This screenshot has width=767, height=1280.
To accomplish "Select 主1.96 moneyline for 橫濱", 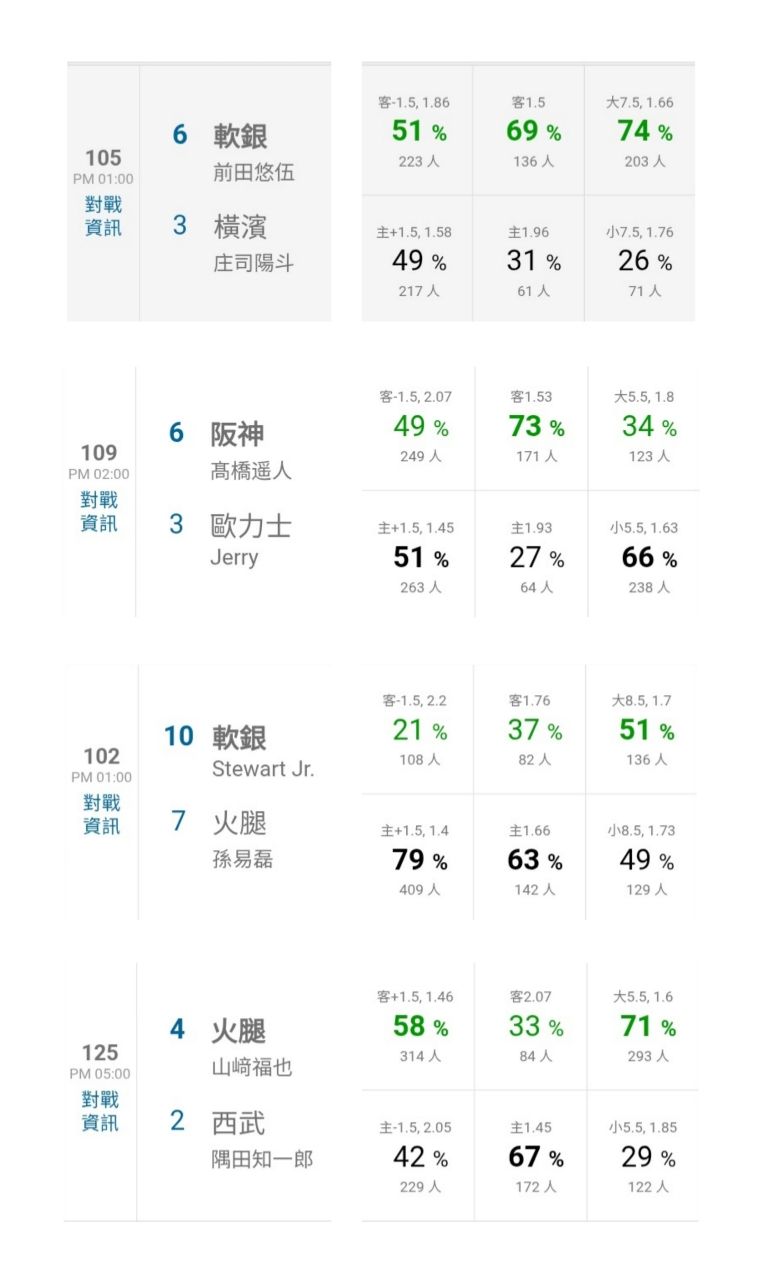I will point(529,260).
